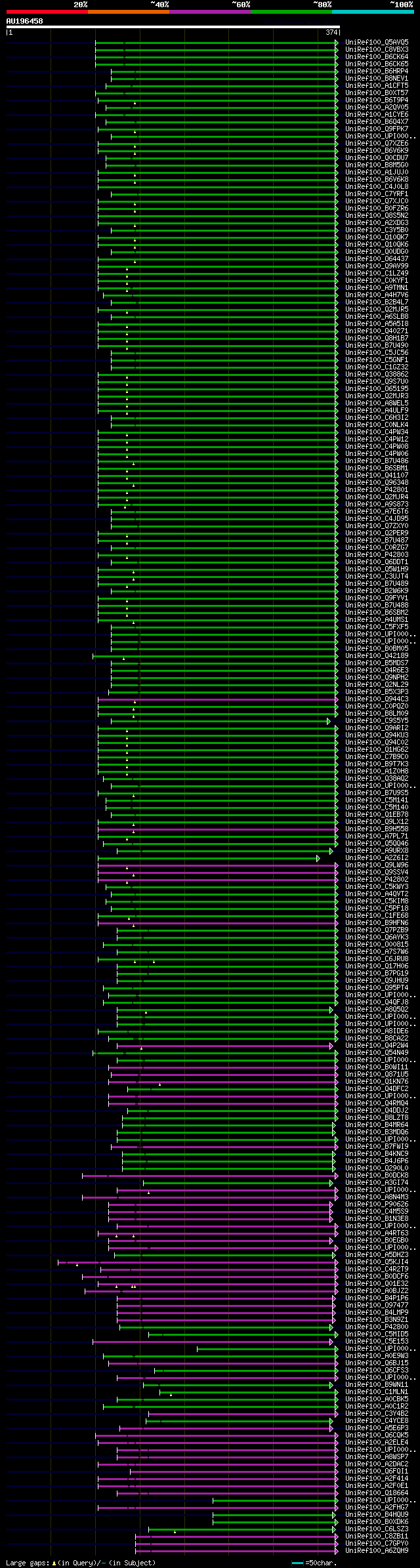Select label UniRef100_Q41107

pyautogui.click(x=377, y=475)
